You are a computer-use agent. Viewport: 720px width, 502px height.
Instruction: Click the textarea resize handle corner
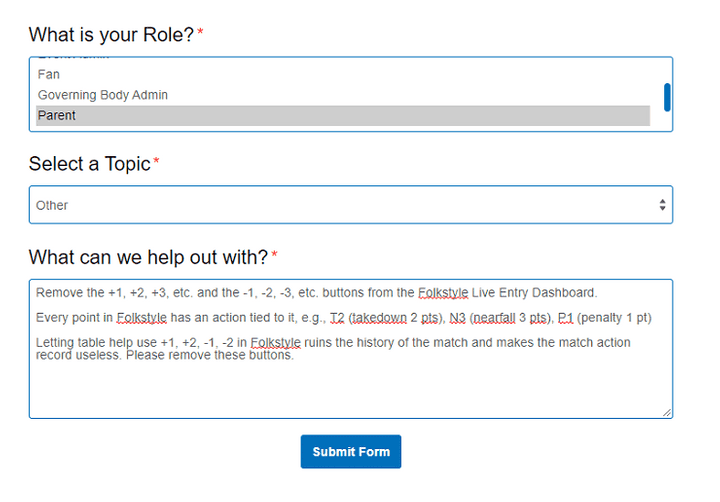coord(667,412)
